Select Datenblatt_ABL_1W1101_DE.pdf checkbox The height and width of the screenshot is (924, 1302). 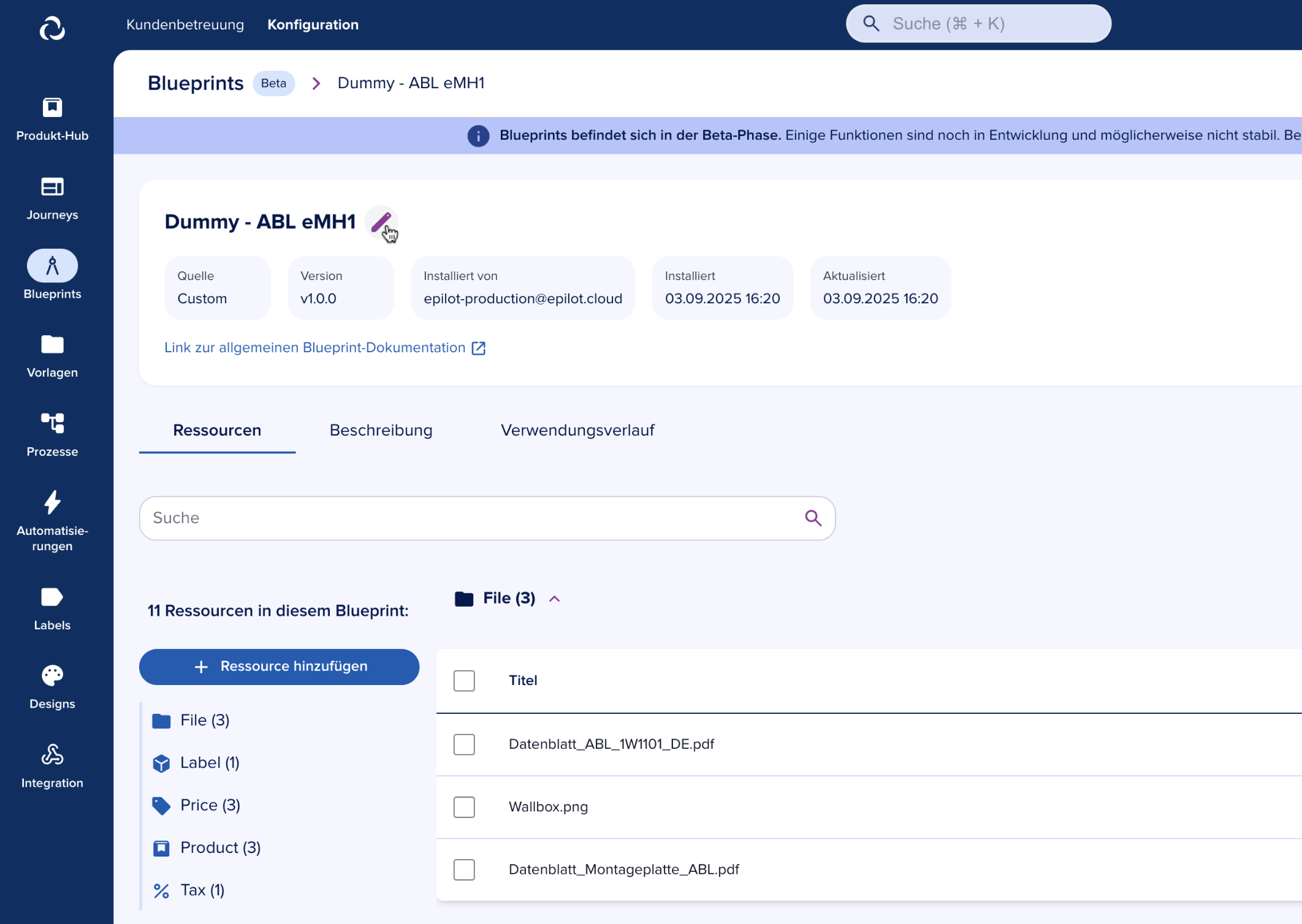coord(464,744)
